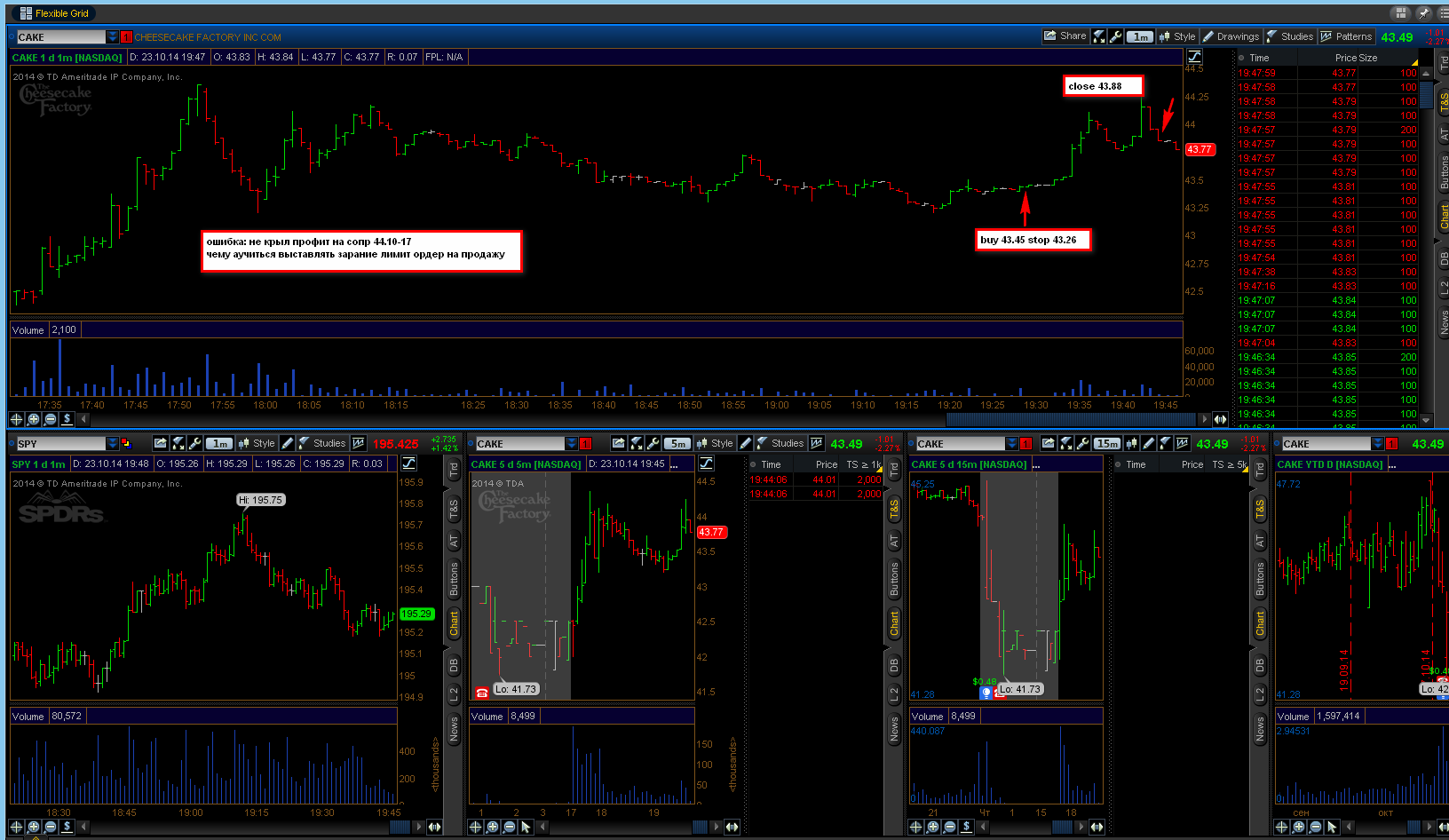Open the DB tab in CAKE 5m sidebar

pyautogui.click(x=894, y=664)
